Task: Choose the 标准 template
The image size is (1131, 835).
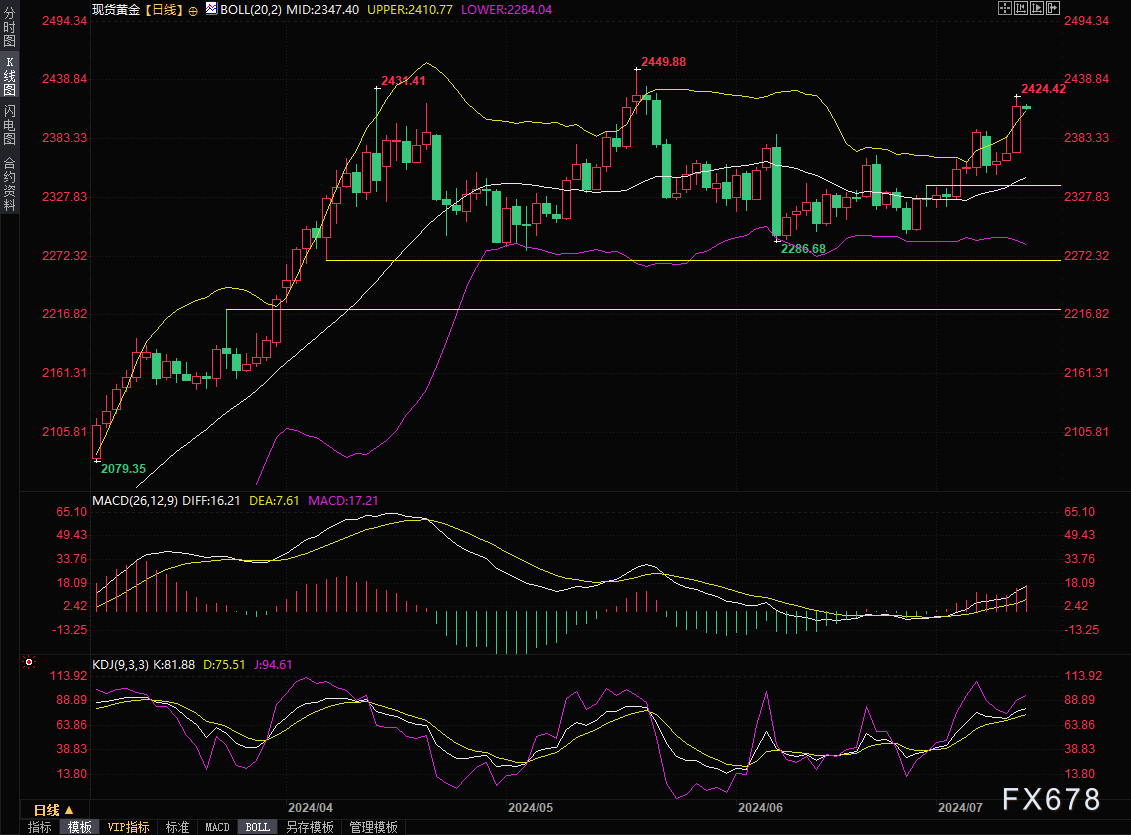Action: (177, 827)
